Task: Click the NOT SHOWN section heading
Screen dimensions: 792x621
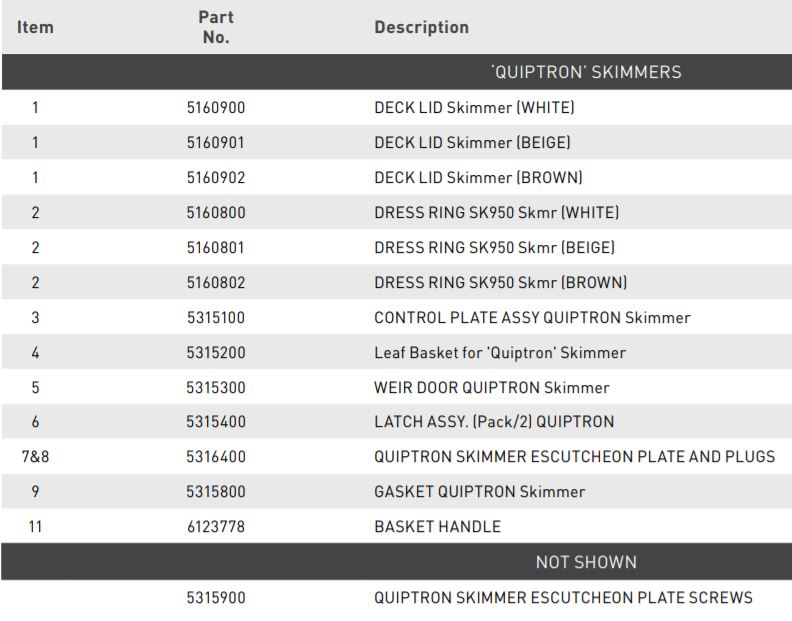Action: pos(586,562)
